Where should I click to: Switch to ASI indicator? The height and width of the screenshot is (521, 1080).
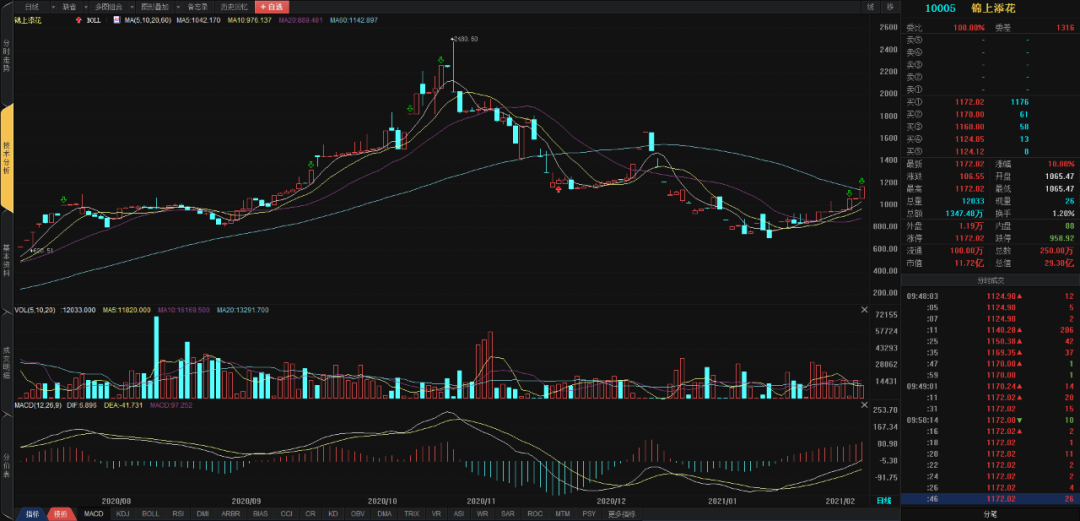tap(459, 514)
